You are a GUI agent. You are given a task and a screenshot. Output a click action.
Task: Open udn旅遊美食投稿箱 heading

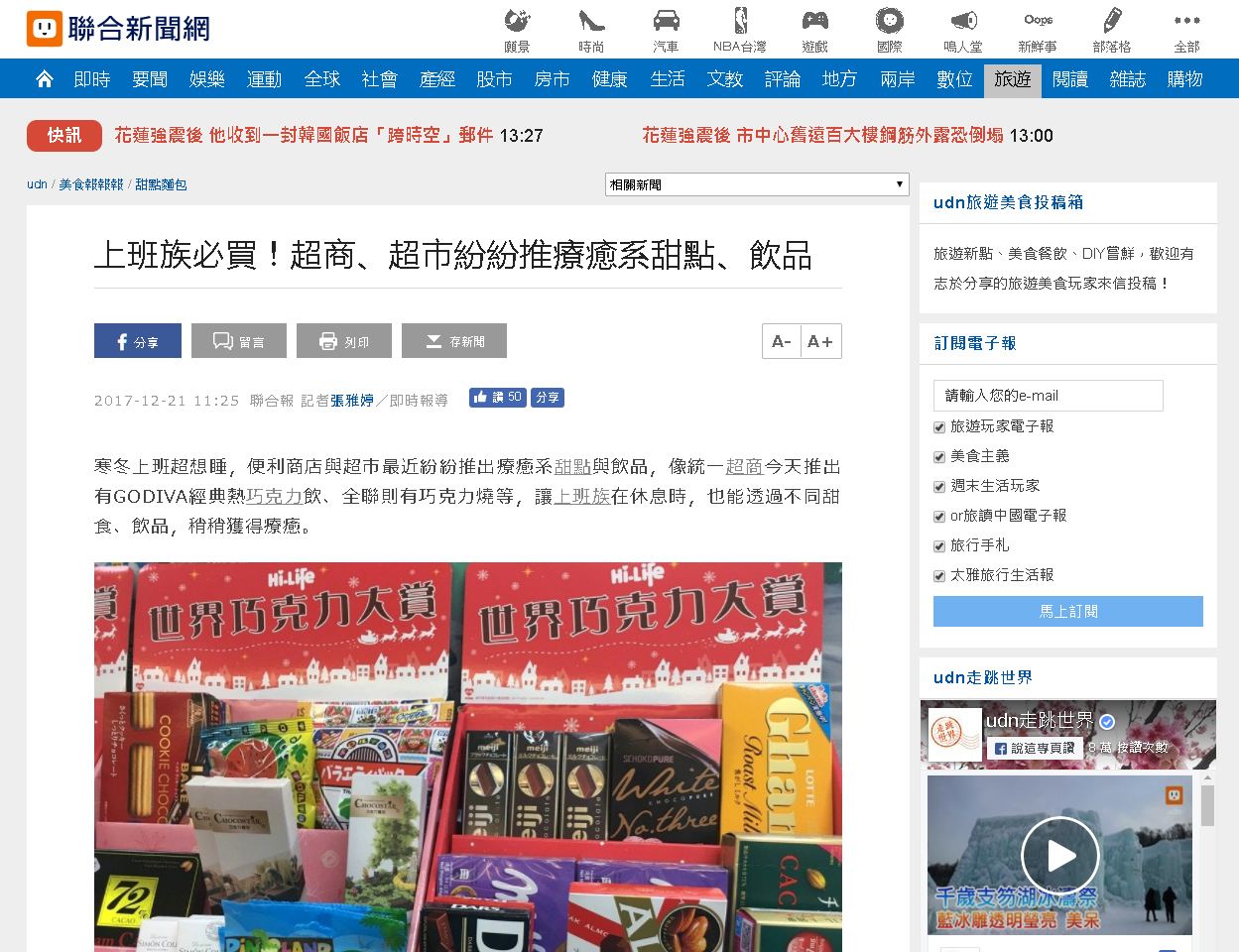[1008, 202]
